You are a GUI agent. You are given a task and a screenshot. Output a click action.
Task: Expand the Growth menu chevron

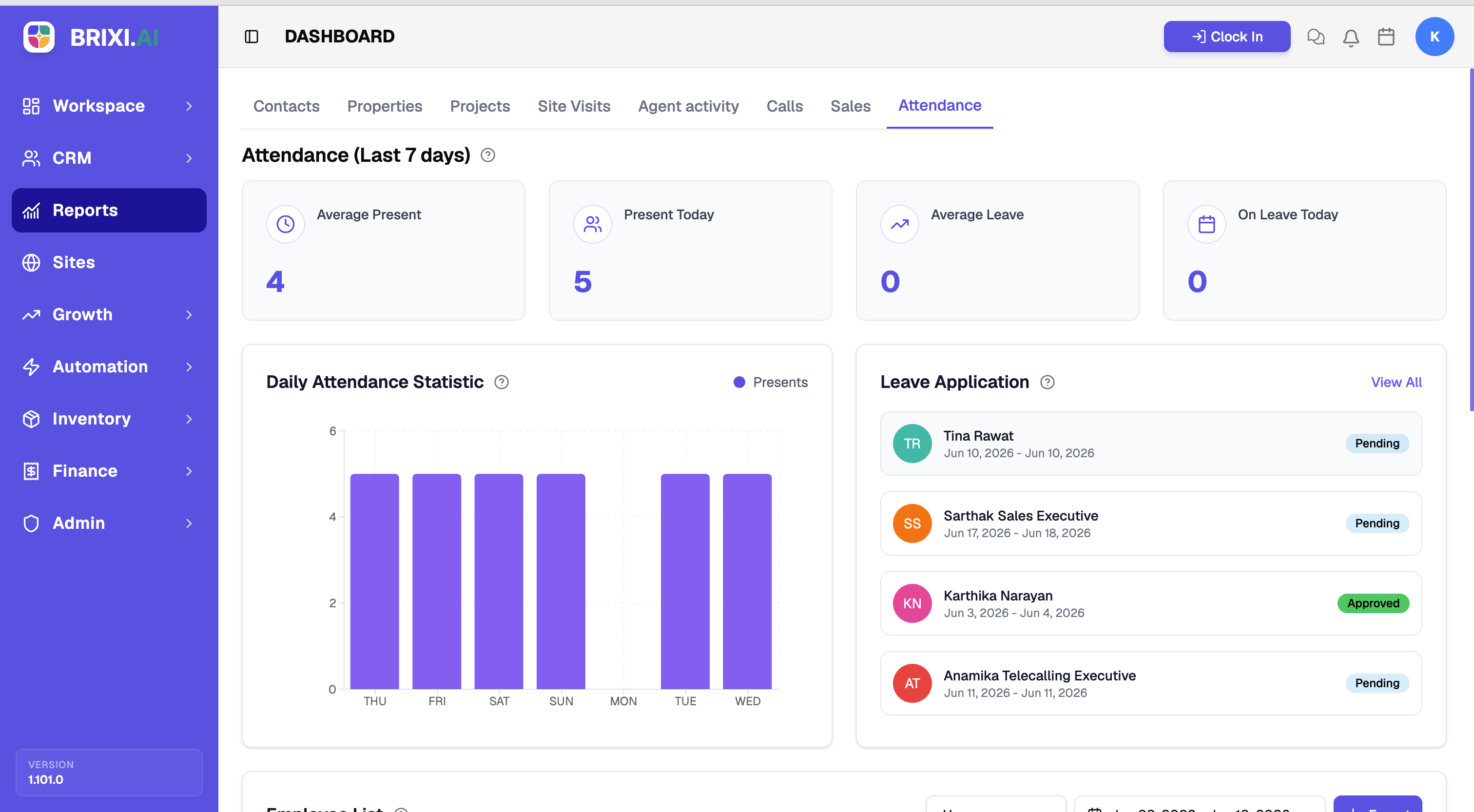[189, 314]
